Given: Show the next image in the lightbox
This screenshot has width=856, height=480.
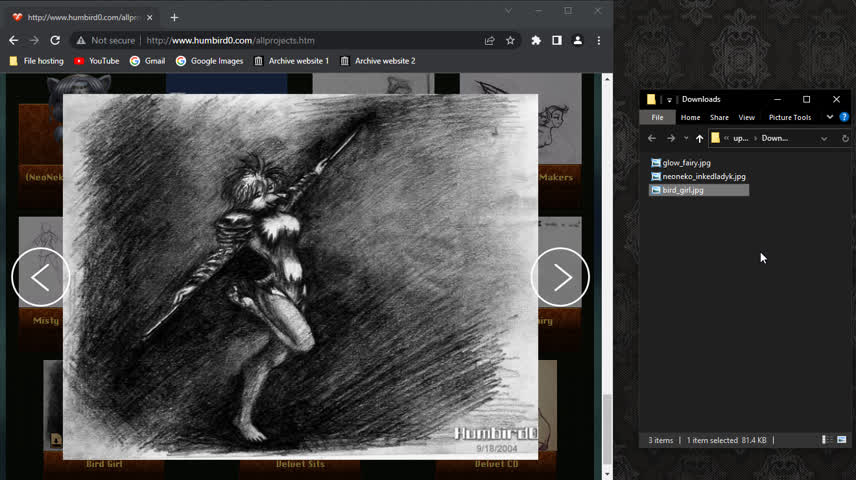Looking at the screenshot, I should point(560,277).
